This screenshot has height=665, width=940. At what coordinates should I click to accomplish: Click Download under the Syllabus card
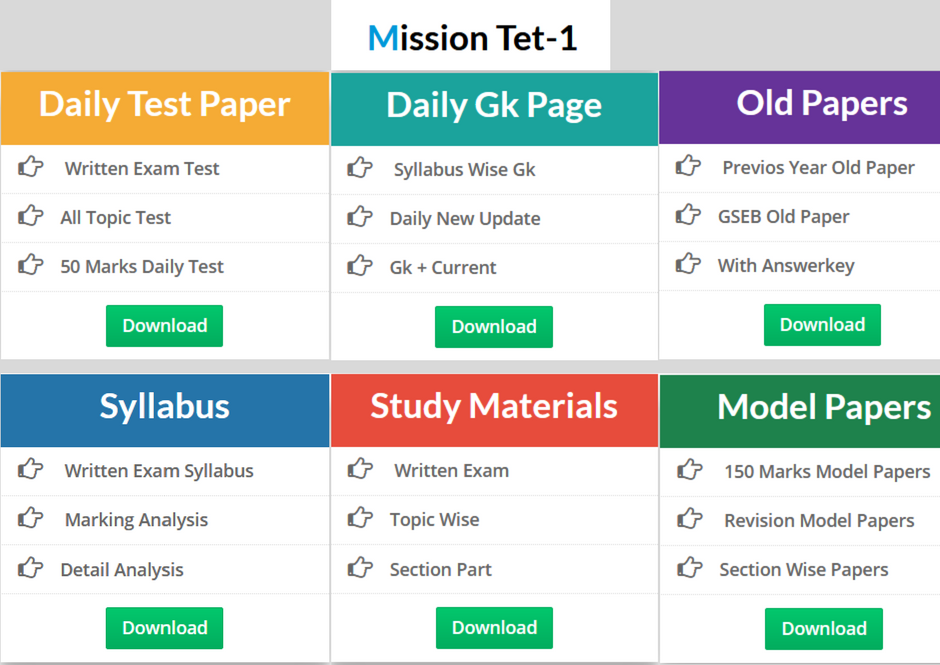click(164, 628)
